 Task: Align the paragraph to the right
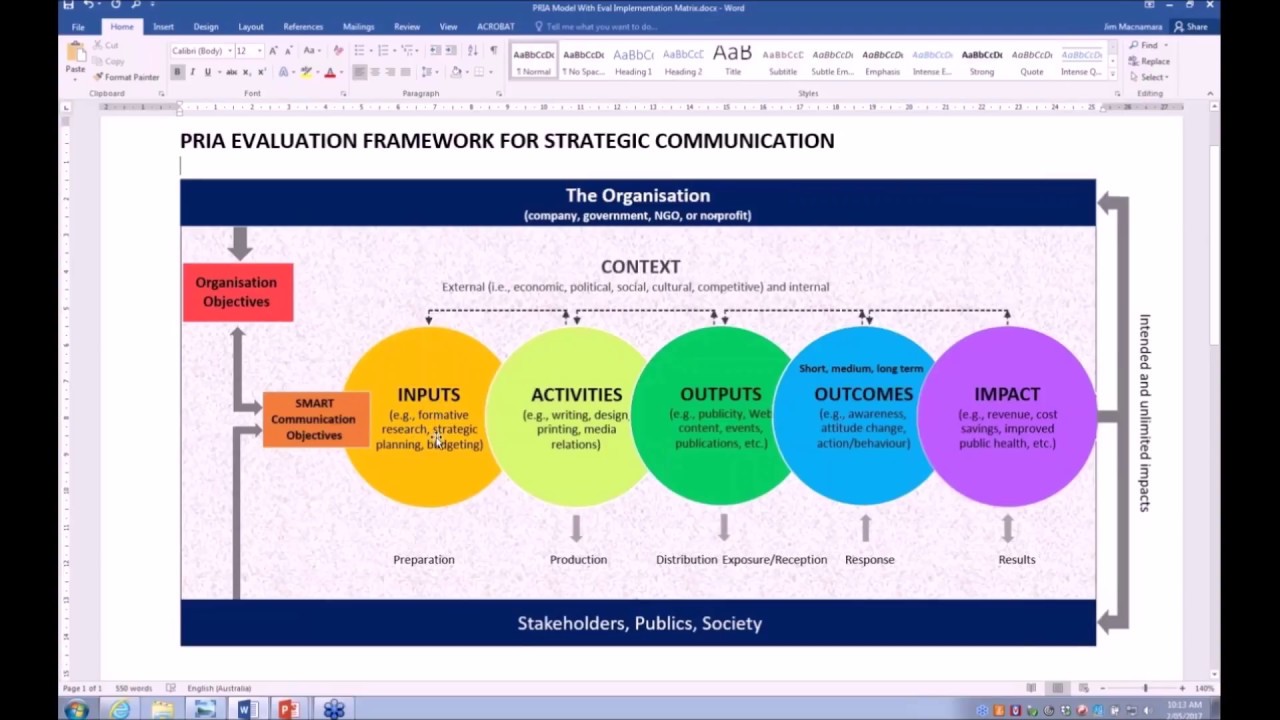[x=390, y=72]
